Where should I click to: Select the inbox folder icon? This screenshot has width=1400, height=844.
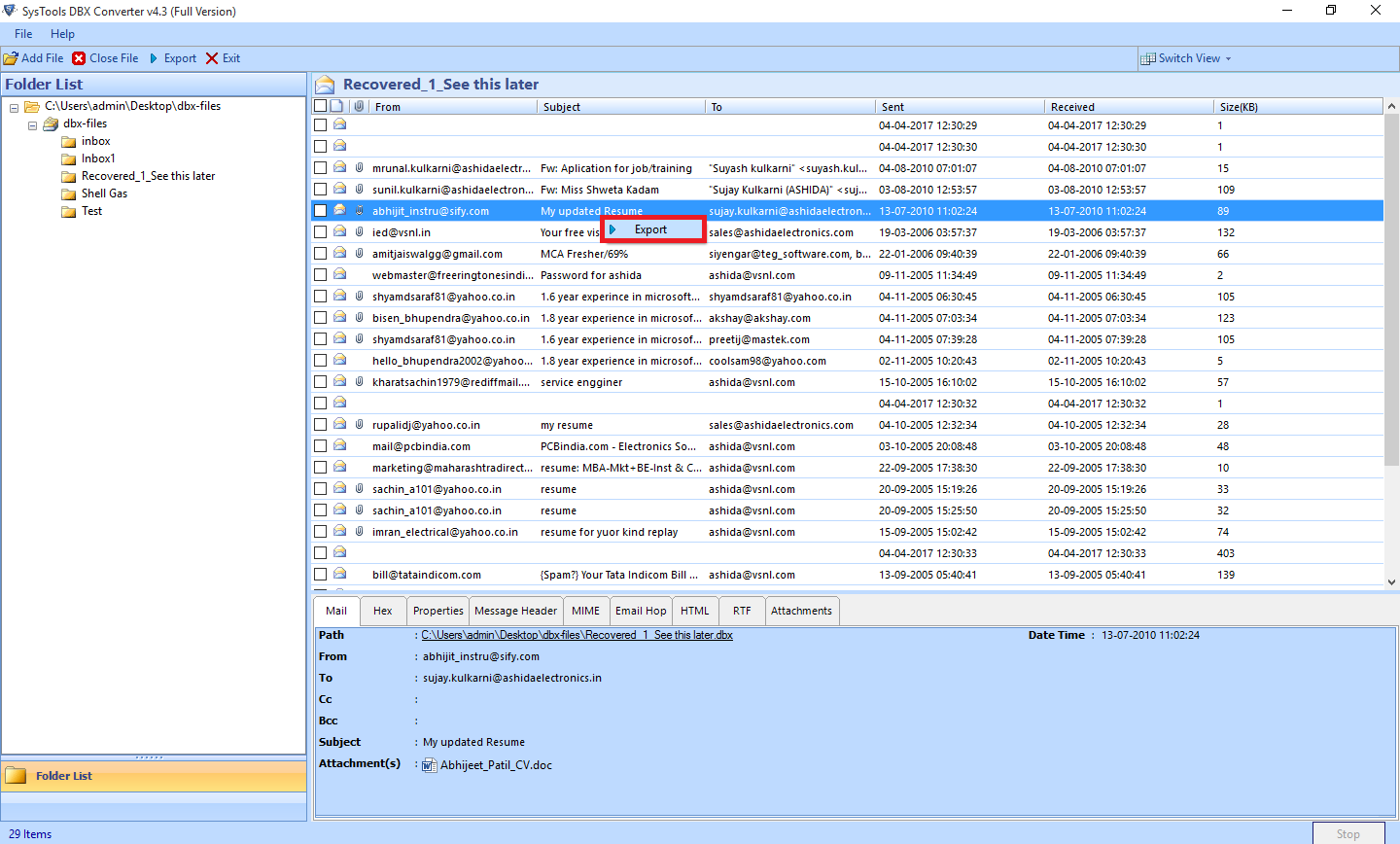click(68, 142)
